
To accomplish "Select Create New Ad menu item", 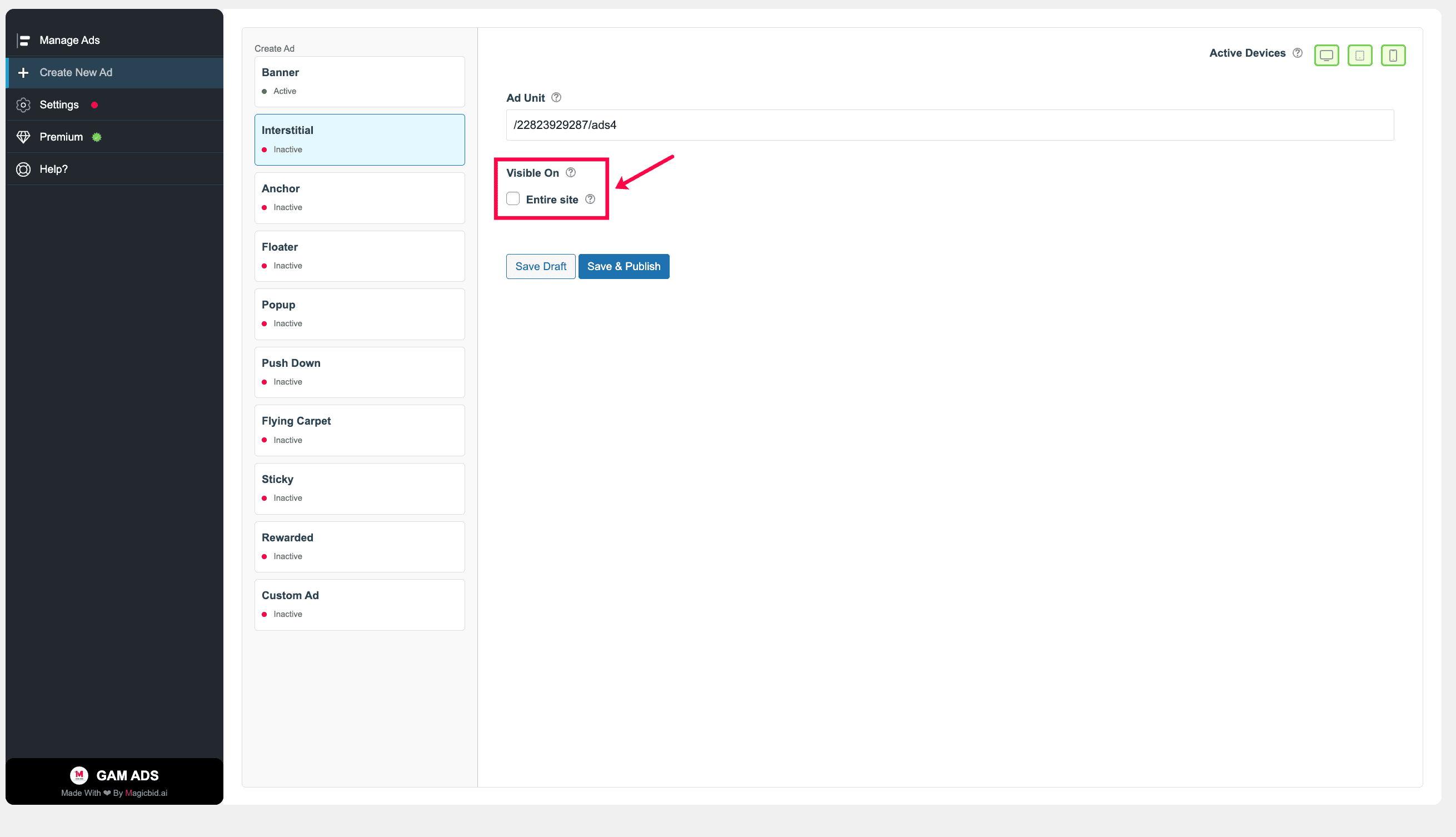I will 114,72.
